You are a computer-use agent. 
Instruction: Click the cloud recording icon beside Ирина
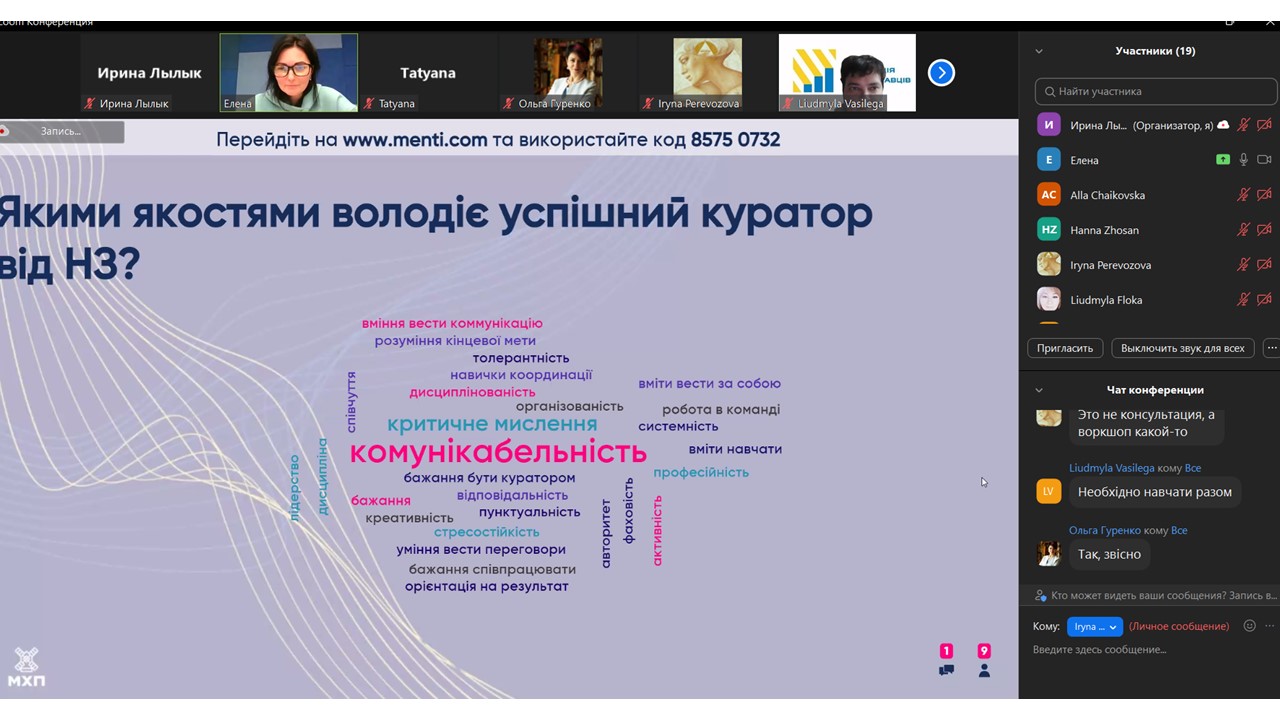click(1222, 125)
